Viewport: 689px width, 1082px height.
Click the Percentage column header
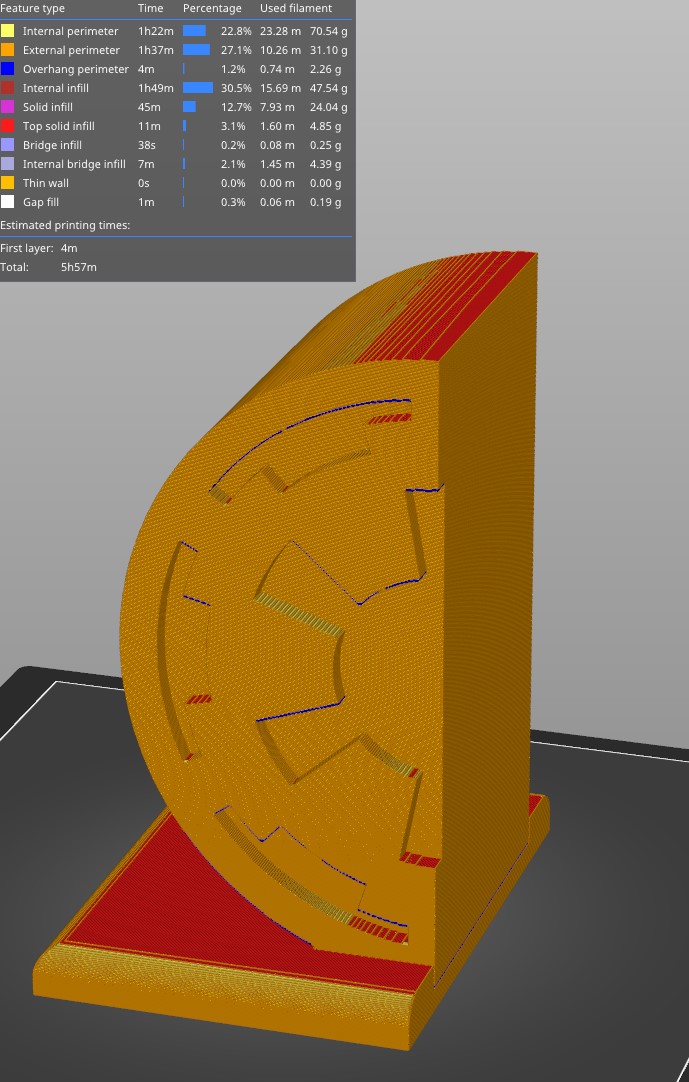(212, 8)
